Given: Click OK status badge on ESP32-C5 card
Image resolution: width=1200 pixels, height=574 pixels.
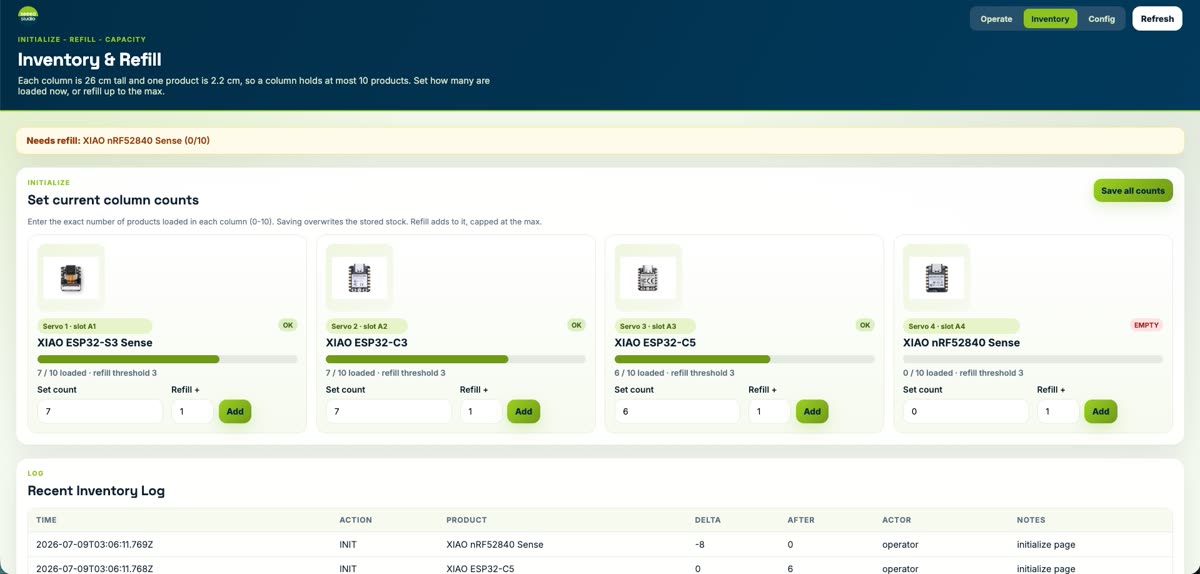Looking at the screenshot, I should click(x=864, y=325).
